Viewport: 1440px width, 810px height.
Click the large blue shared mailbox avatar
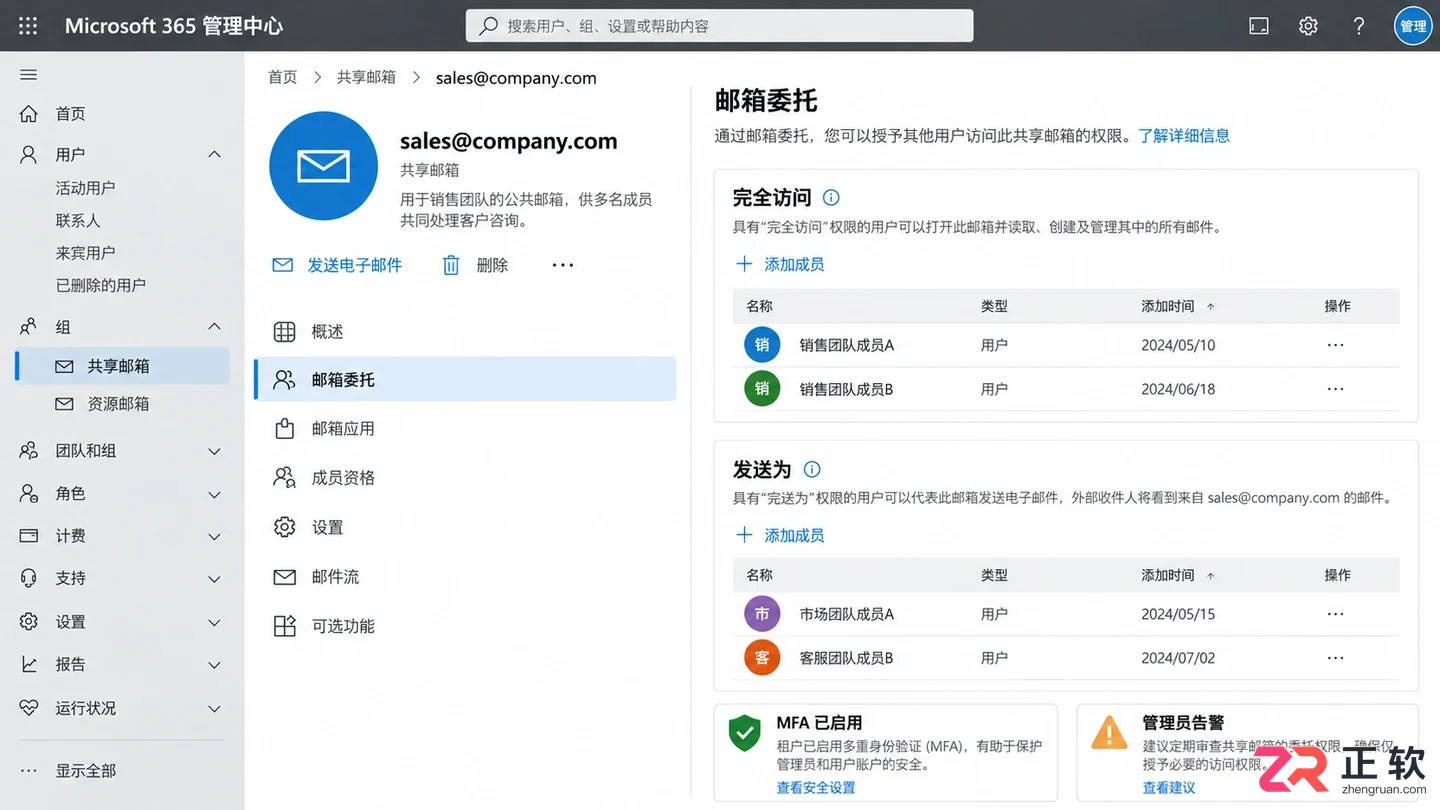pyautogui.click(x=323, y=166)
